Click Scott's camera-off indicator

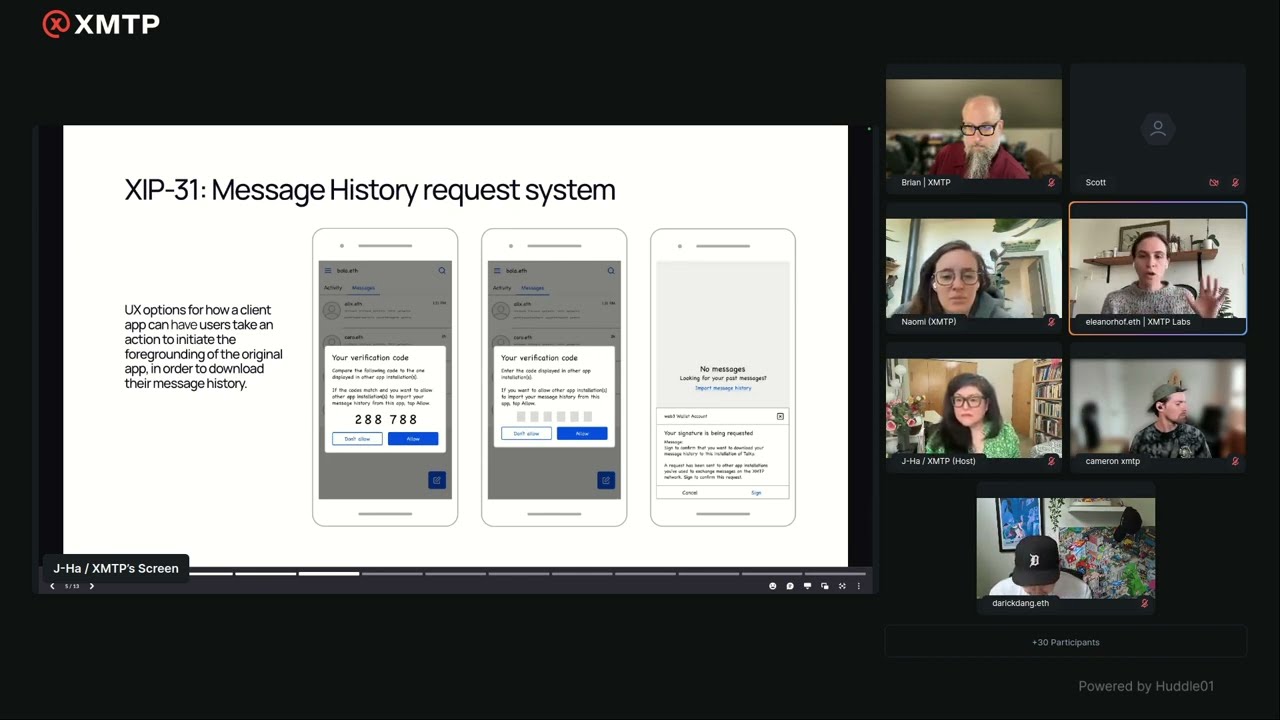tap(1214, 183)
